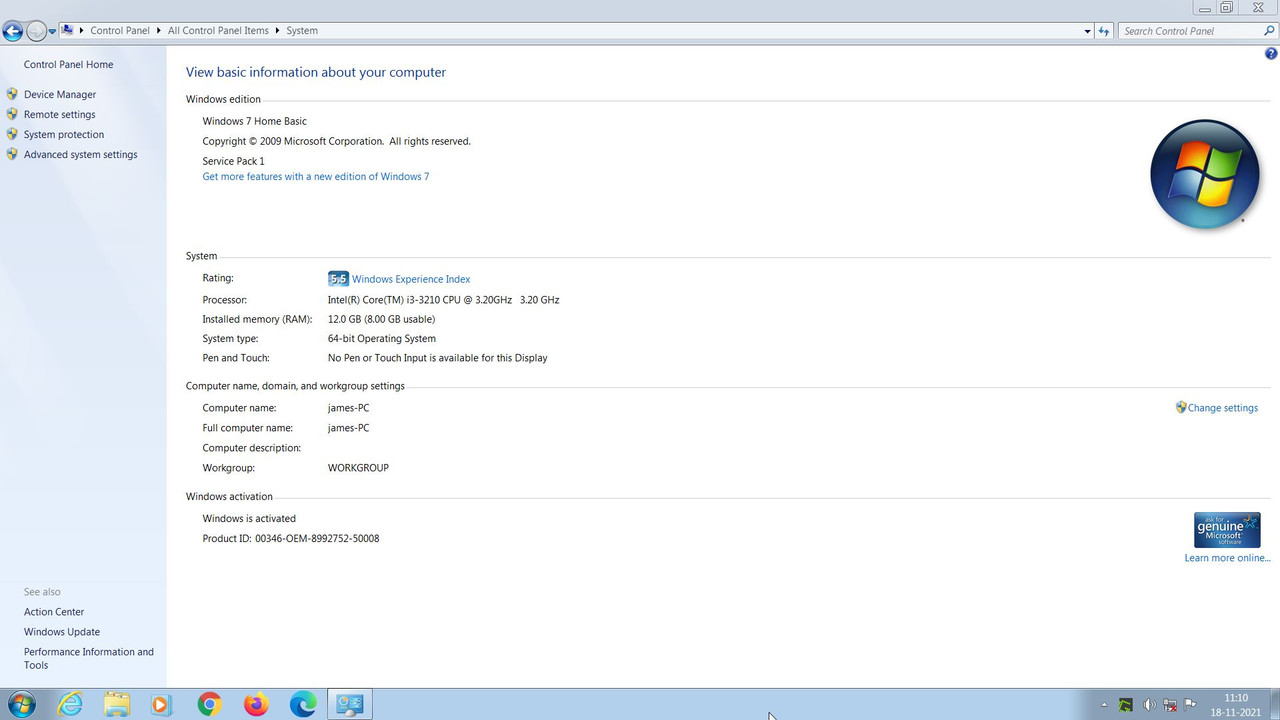This screenshot has width=1280, height=720.
Task: Click the james-PC full computer name value
Action: (348, 428)
